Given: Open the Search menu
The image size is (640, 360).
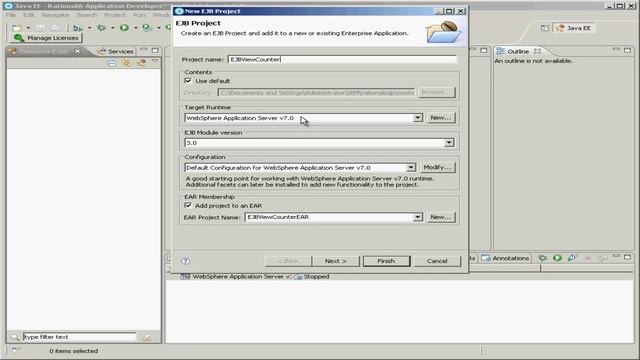Looking at the screenshot, I should pyautogui.click(x=87, y=15).
